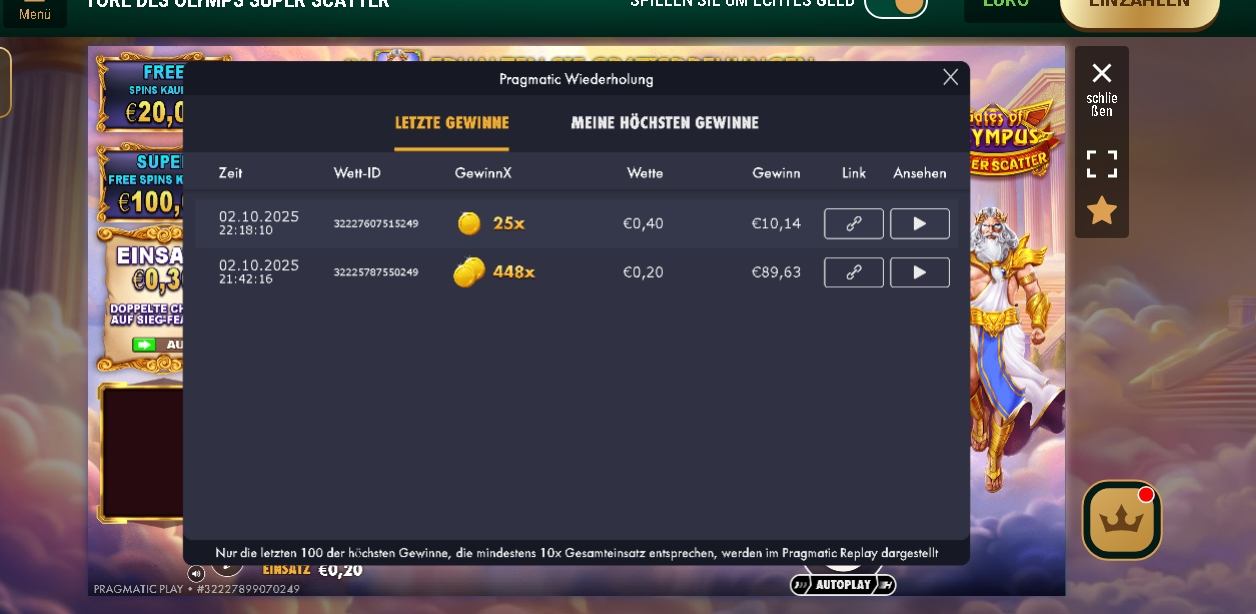Image resolution: width=1256 pixels, height=614 pixels.
Task: Add game to favorites with star icon
Action: (1101, 211)
